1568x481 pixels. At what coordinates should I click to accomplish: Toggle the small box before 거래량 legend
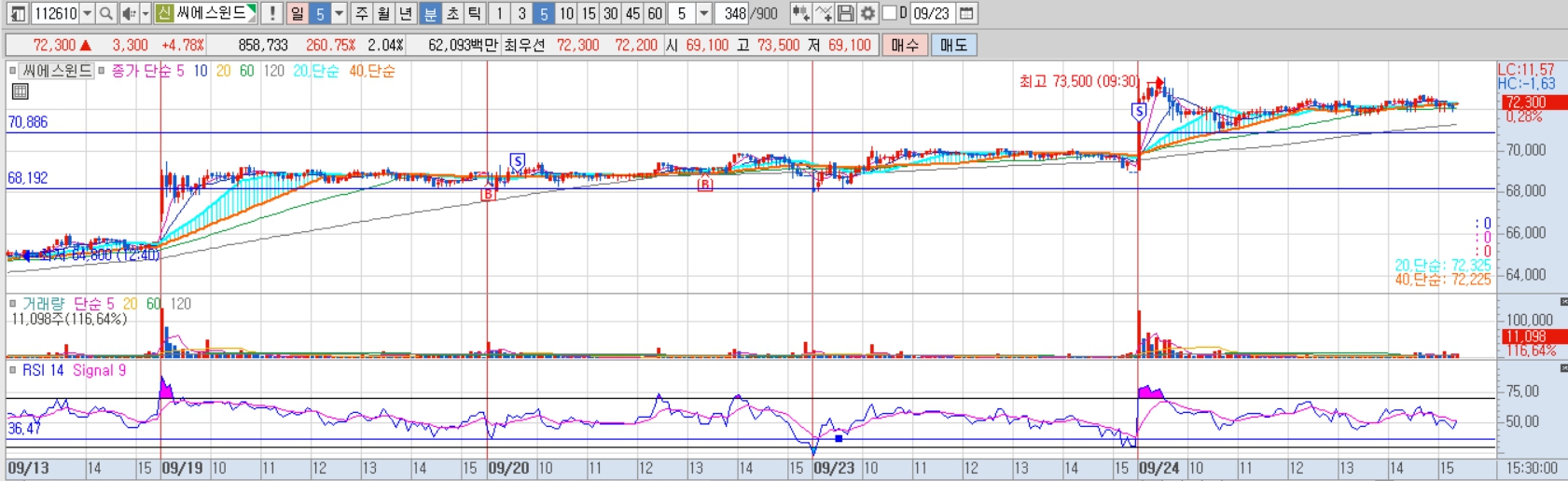tap(12, 303)
